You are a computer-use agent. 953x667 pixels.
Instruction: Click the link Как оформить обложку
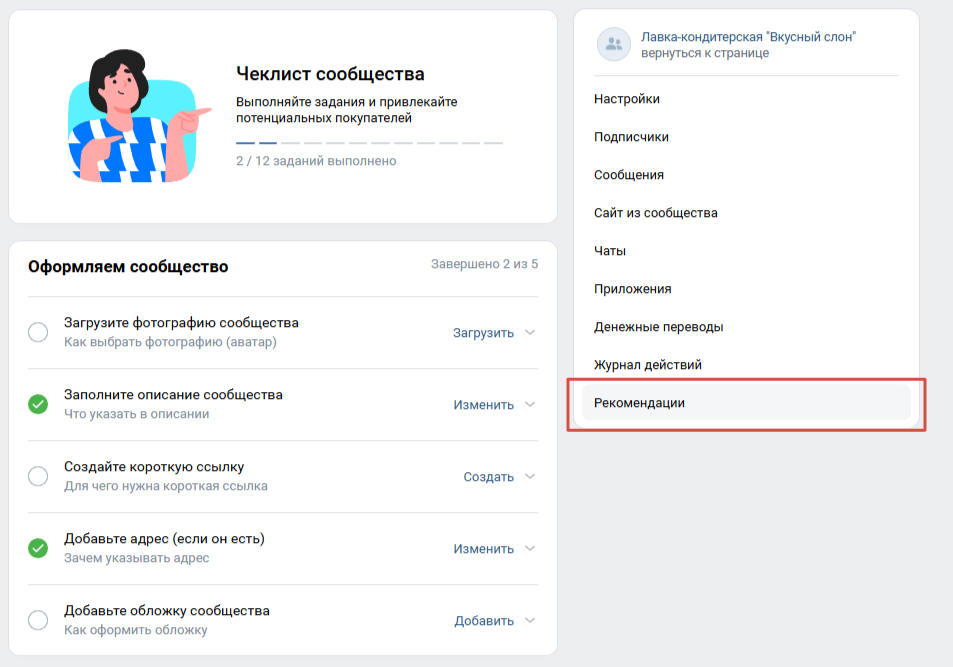[136, 630]
